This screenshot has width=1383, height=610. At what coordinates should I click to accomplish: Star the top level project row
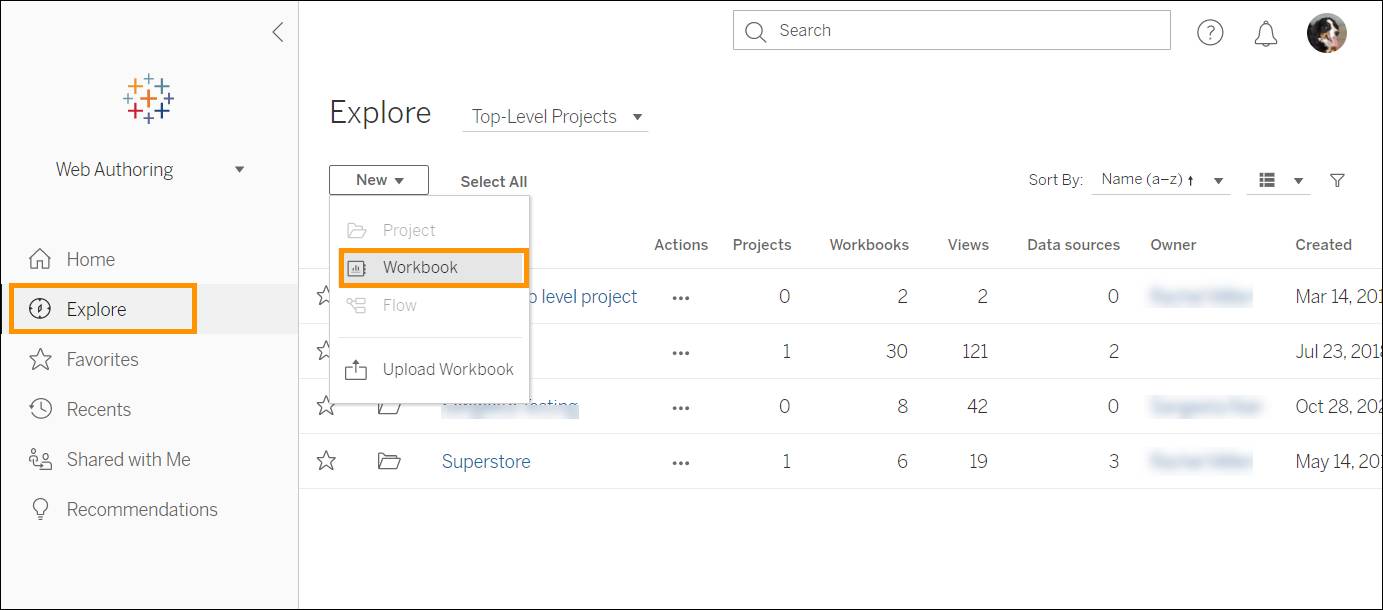coord(326,295)
